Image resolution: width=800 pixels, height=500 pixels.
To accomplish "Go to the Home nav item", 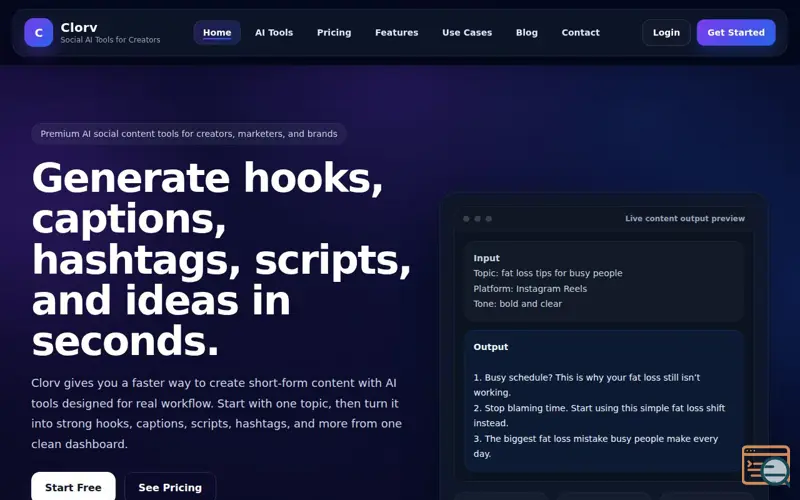I will pos(217,33).
